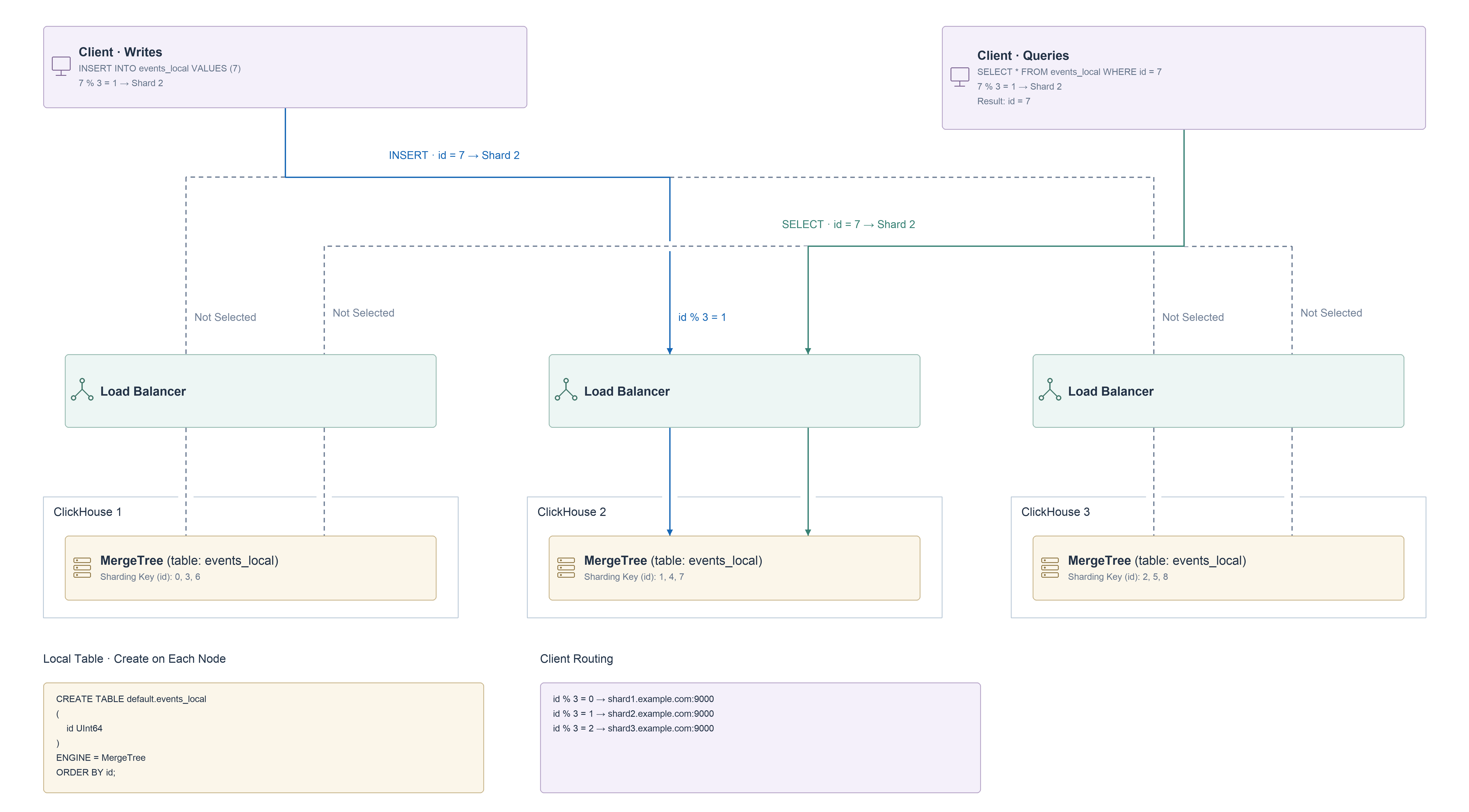
Task: Click the branch icon in ClickHouse 1 Load Balancer
Action: coord(82,389)
